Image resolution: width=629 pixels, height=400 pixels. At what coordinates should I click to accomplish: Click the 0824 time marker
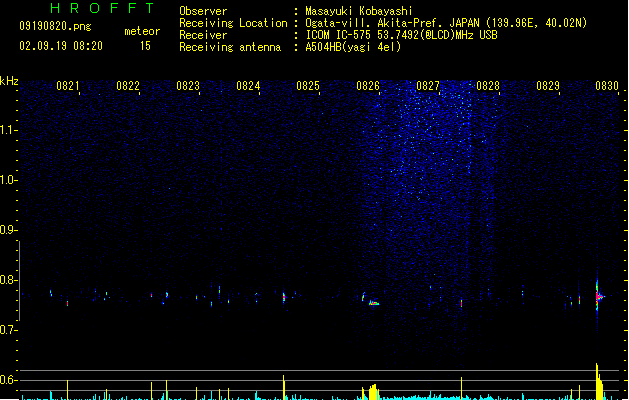click(x=248, y=86)
